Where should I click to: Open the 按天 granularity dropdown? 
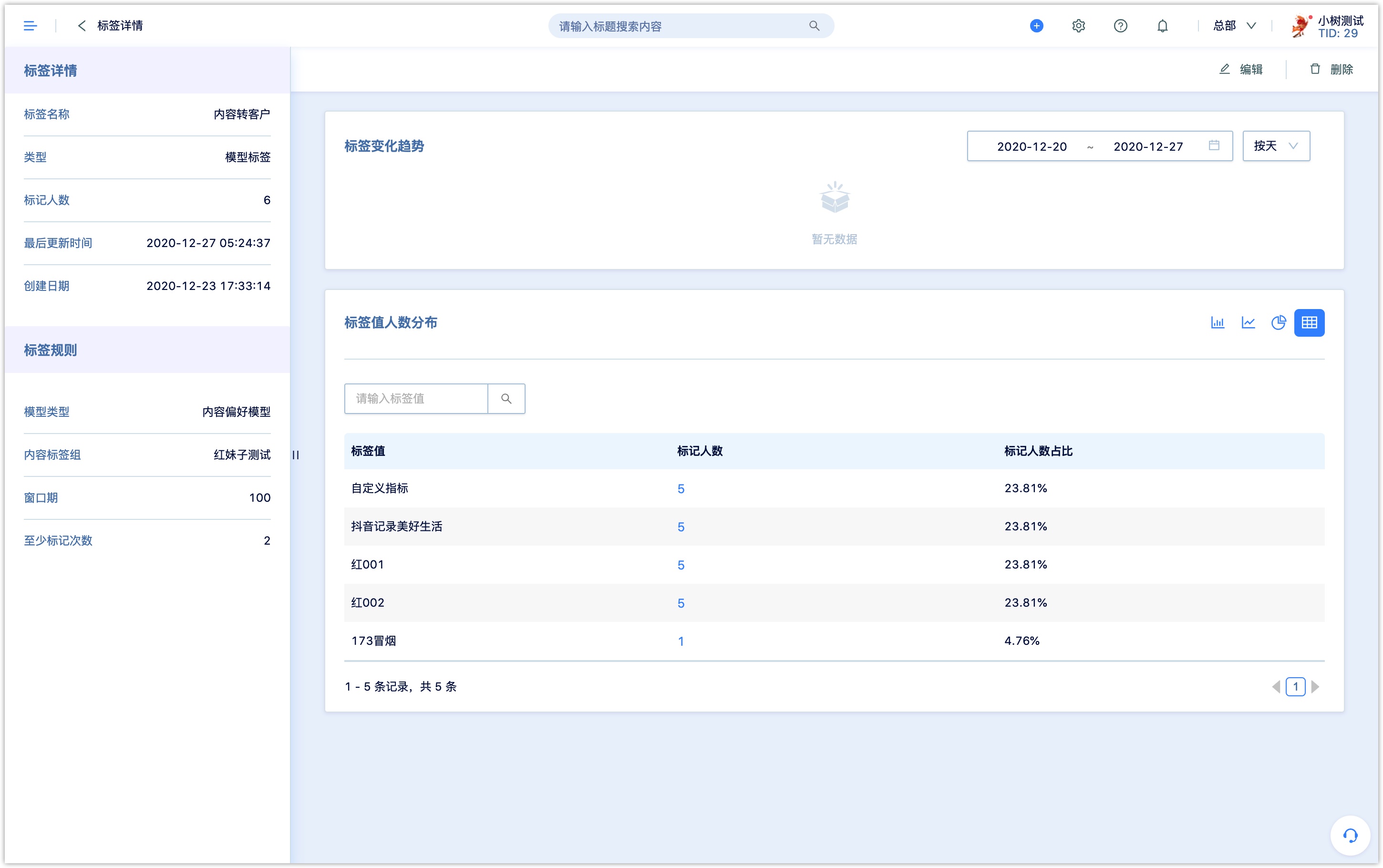1276,146
